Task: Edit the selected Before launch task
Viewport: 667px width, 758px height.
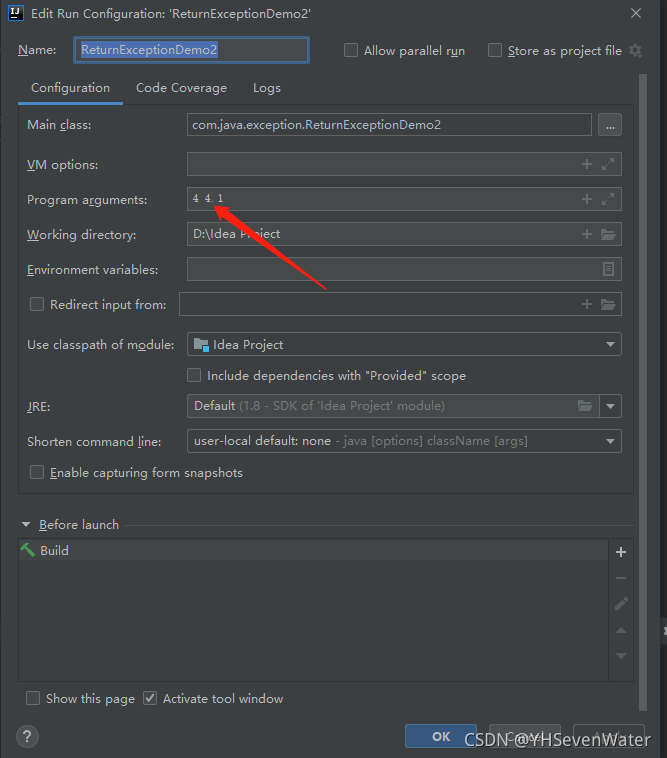Action: [x=621, y=604]
